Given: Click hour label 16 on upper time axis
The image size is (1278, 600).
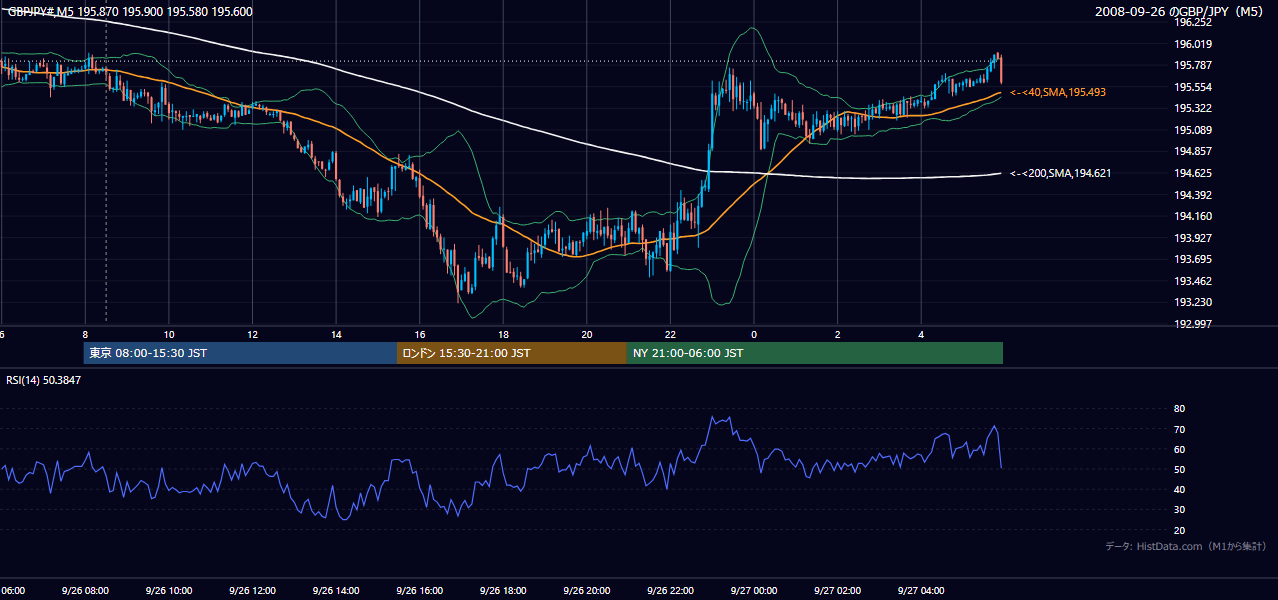Looking at the screenshot, I should click(420, 335).
